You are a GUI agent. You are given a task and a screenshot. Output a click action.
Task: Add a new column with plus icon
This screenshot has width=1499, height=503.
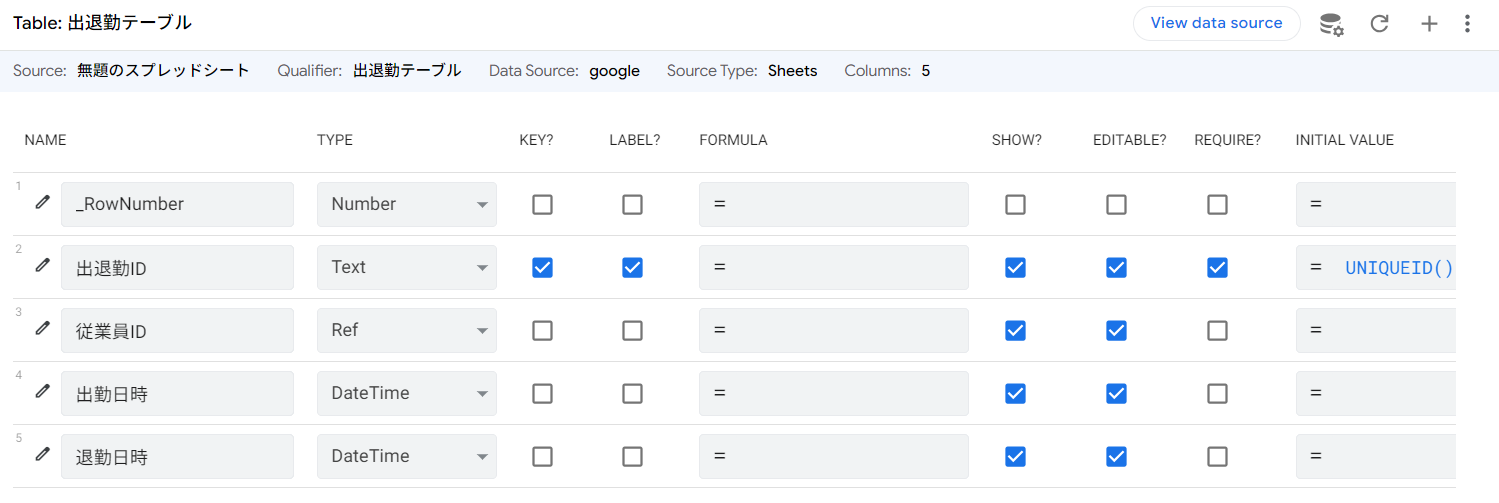[1429, 24]
